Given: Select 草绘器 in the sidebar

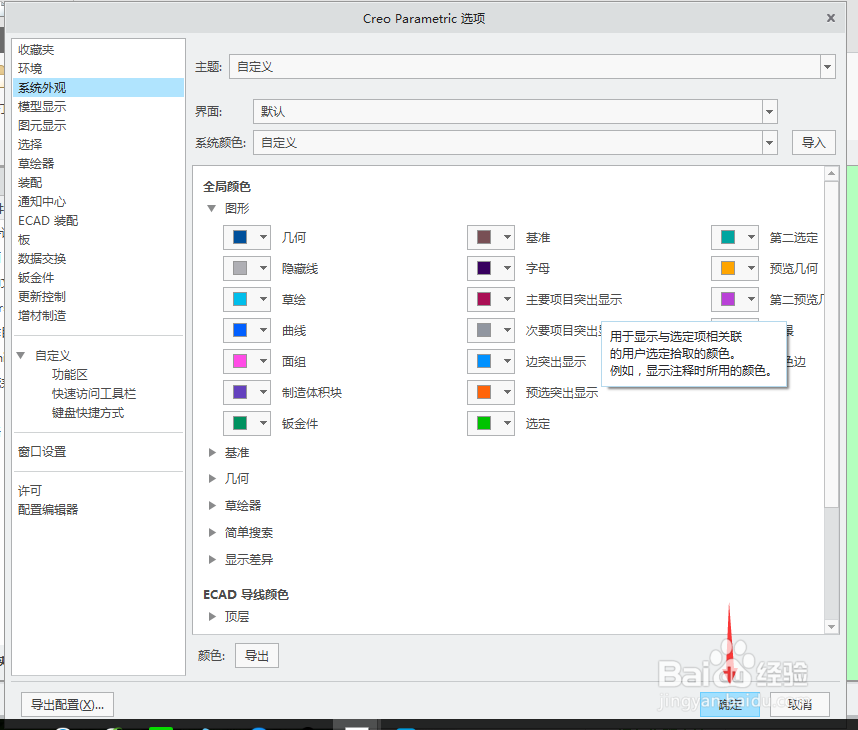Looking at the screenshot, I should (98, 164).
